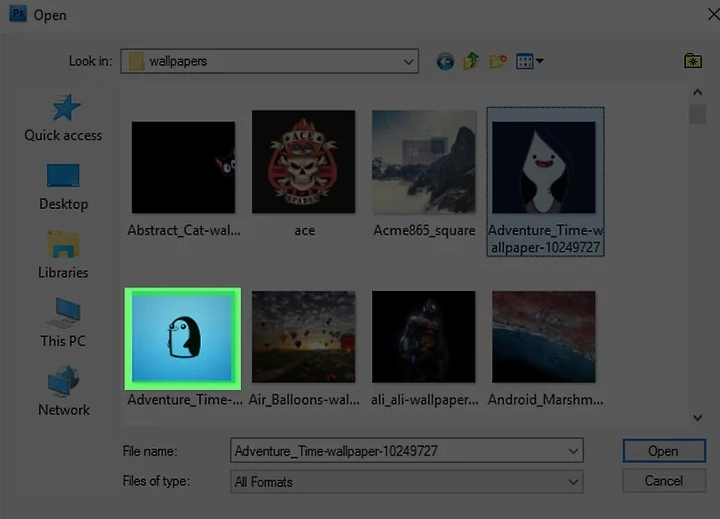Expand the File name dropdown arrow
This screenshot has height=519, width=720.
click(573, 451)
